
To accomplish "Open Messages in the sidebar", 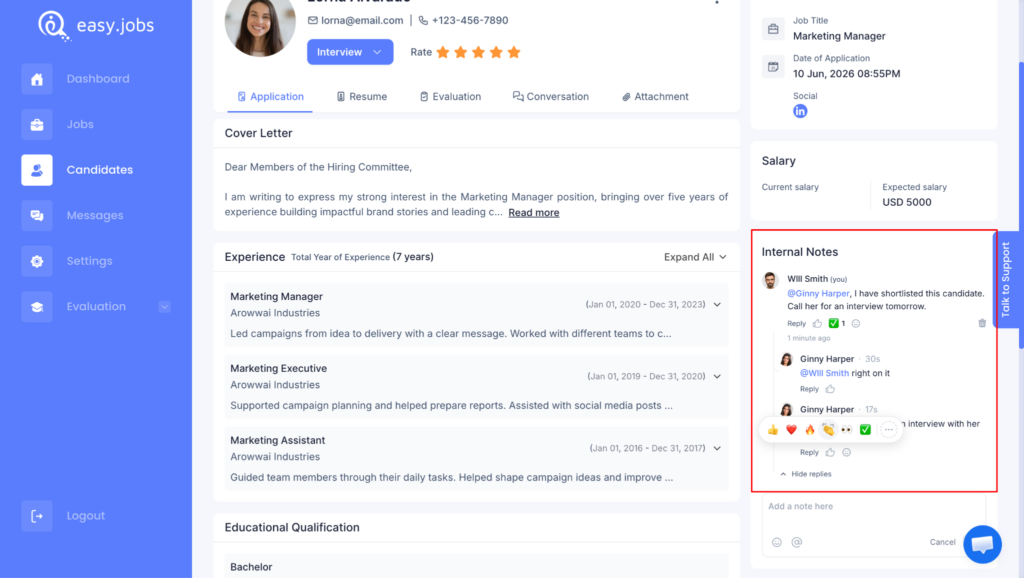I will pos(95,216).
